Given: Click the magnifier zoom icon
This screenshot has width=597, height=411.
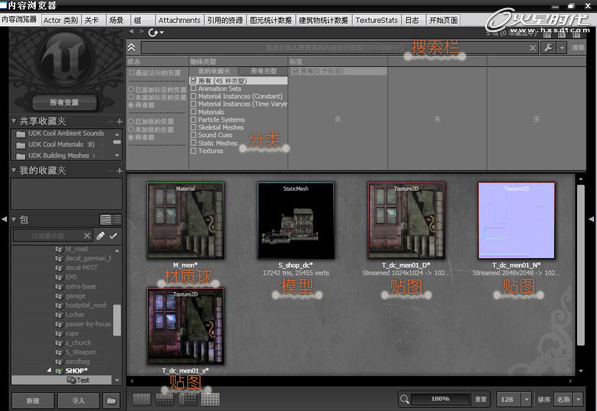Looking at the screenshot, I should (404, 399).
